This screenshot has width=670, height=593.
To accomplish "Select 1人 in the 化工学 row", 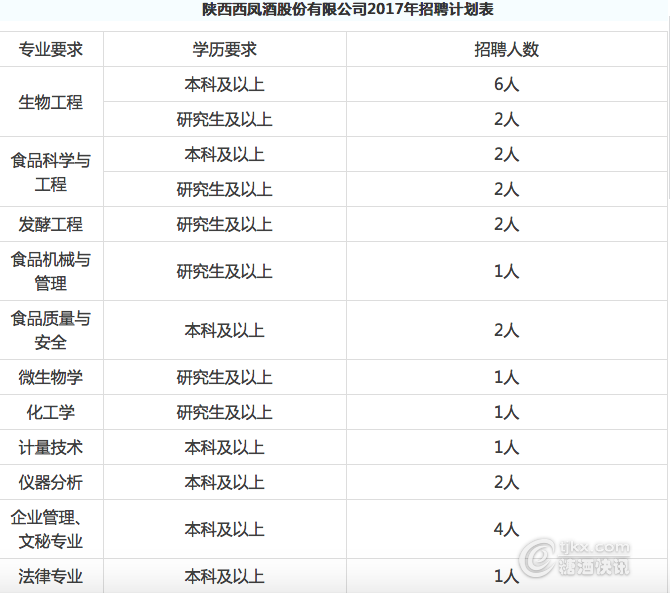I will pyautogui.click(x=506, y=412).
